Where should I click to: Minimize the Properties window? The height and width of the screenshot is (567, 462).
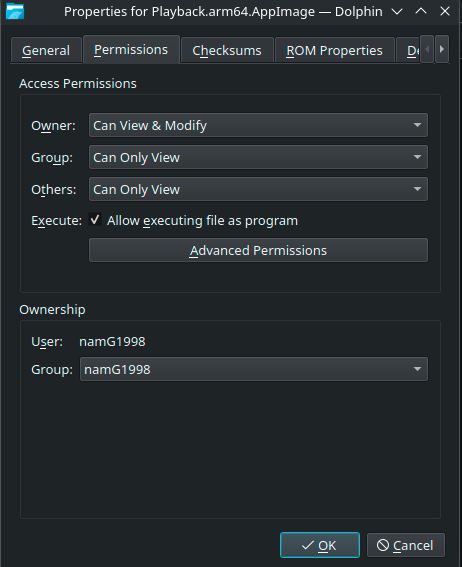(x=397, y=12)
